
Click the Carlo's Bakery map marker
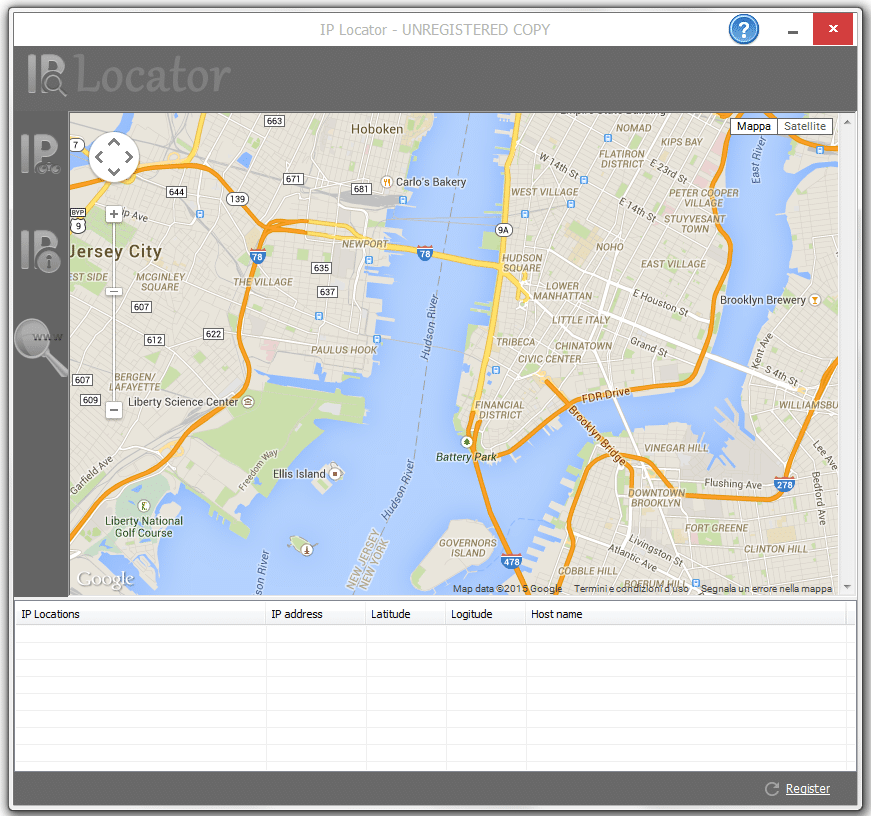[x=387, y=182]
